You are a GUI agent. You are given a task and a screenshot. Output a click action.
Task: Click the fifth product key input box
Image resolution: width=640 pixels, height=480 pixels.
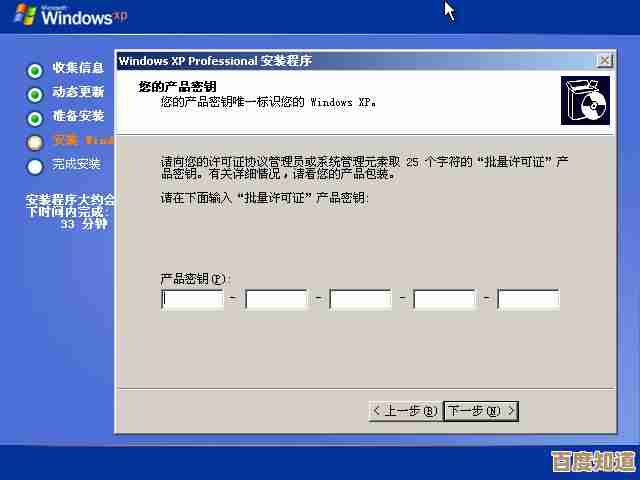click(529, 300)
